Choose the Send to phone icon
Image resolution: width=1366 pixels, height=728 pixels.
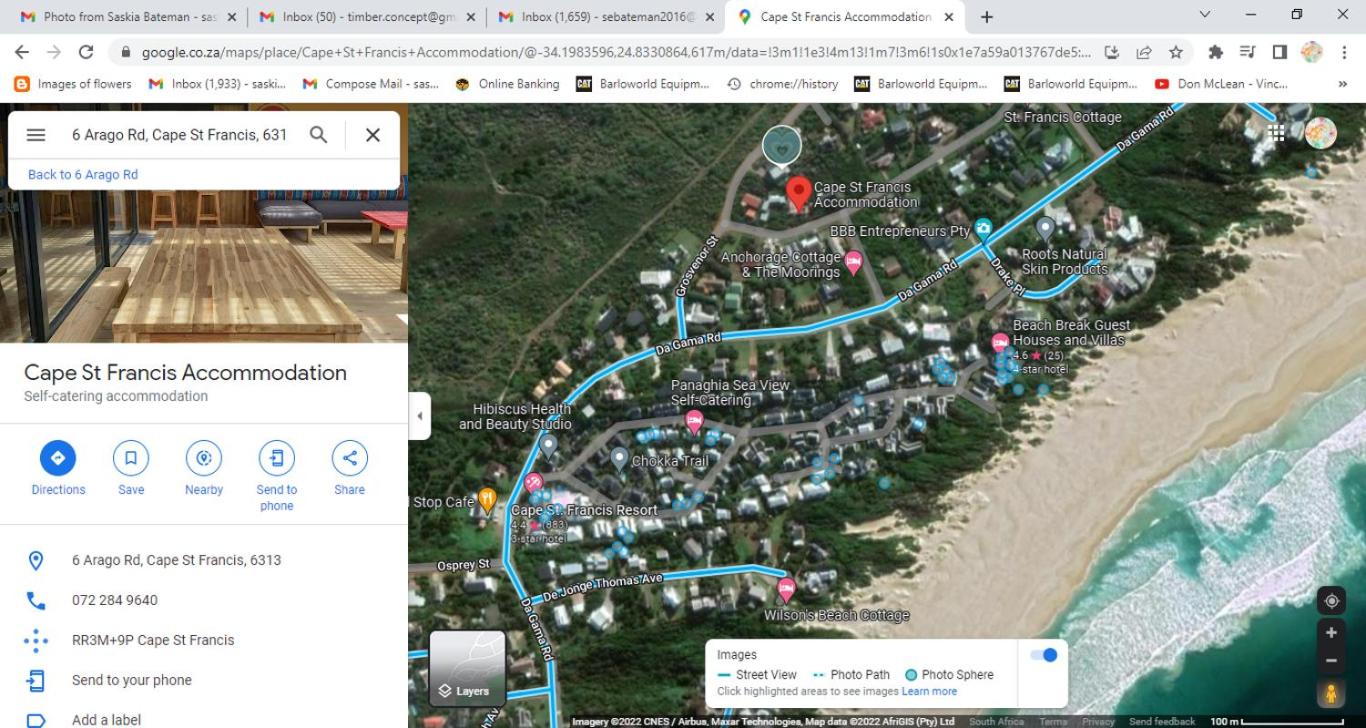click(x=277, y=459)
